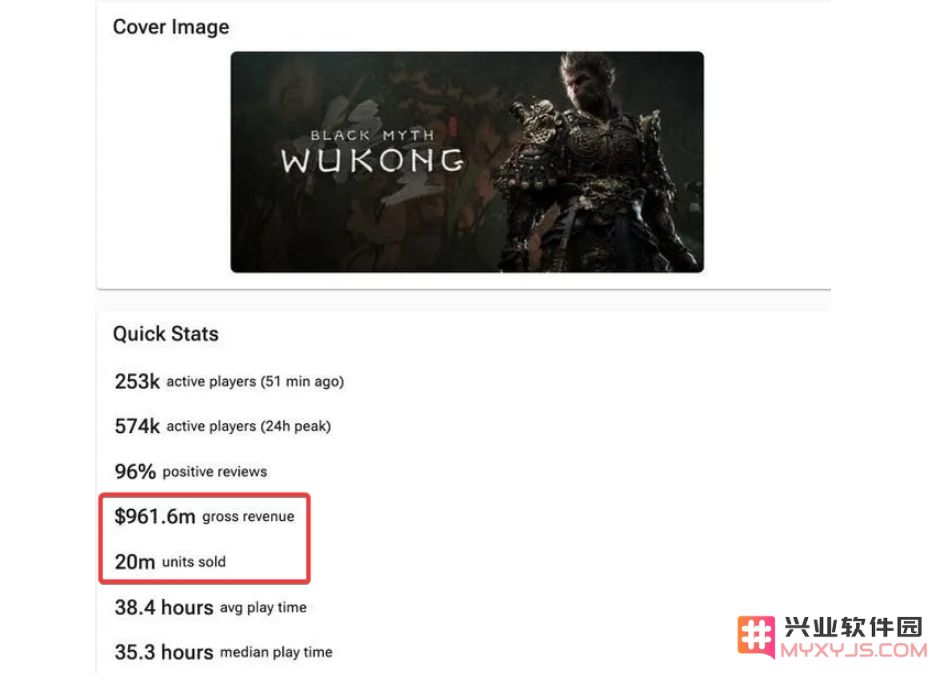The height and width of the screenshot is (674, 940).
Task: Click the 38.4 hours avg play time
Action: pos(210,607)
